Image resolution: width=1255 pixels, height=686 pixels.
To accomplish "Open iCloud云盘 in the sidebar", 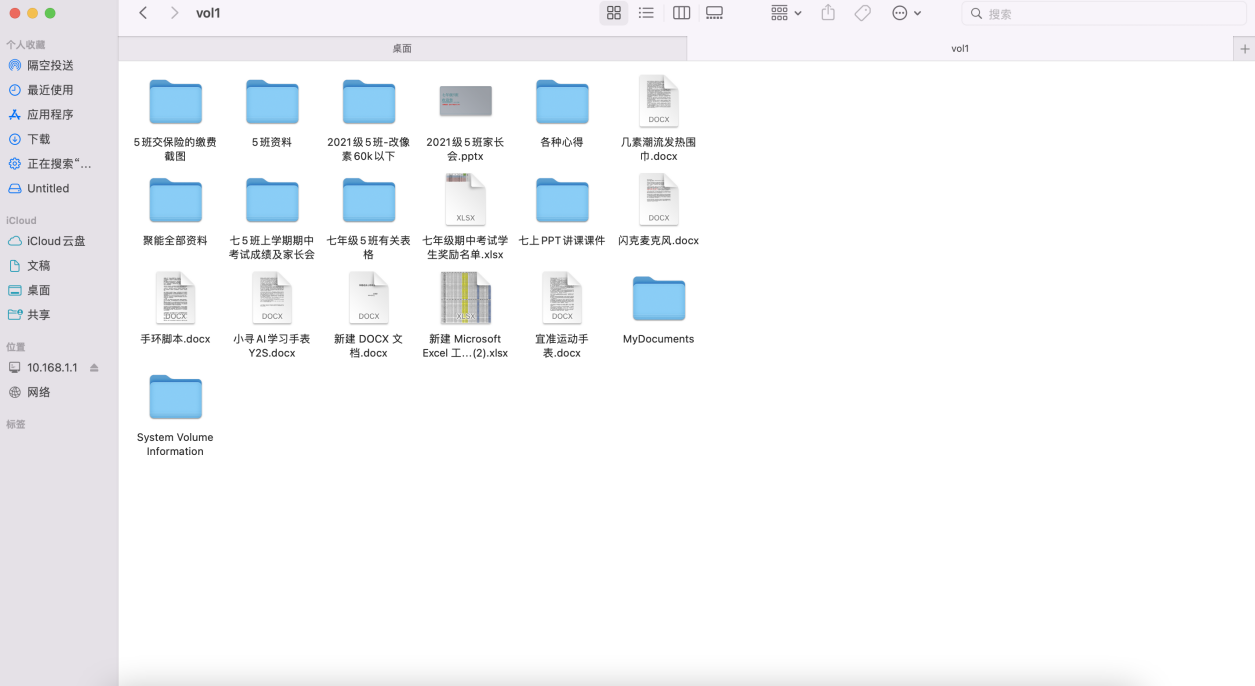I will pyautogui.click(x=56, y=241).
